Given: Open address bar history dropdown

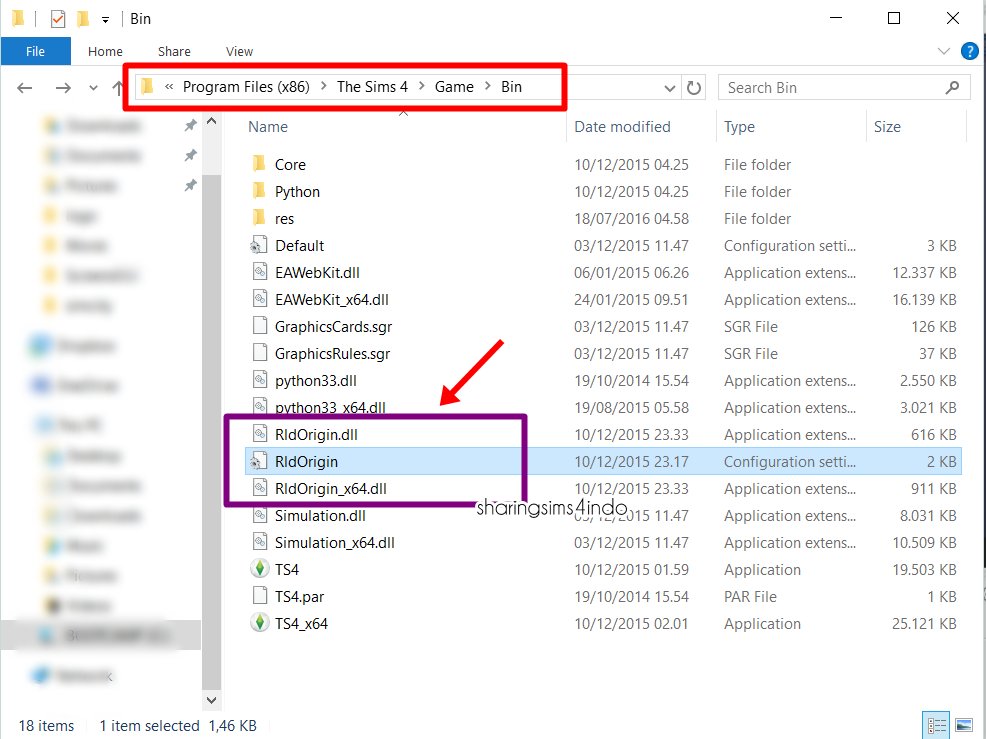Looking at the screenshot, I should click(670, 88).
